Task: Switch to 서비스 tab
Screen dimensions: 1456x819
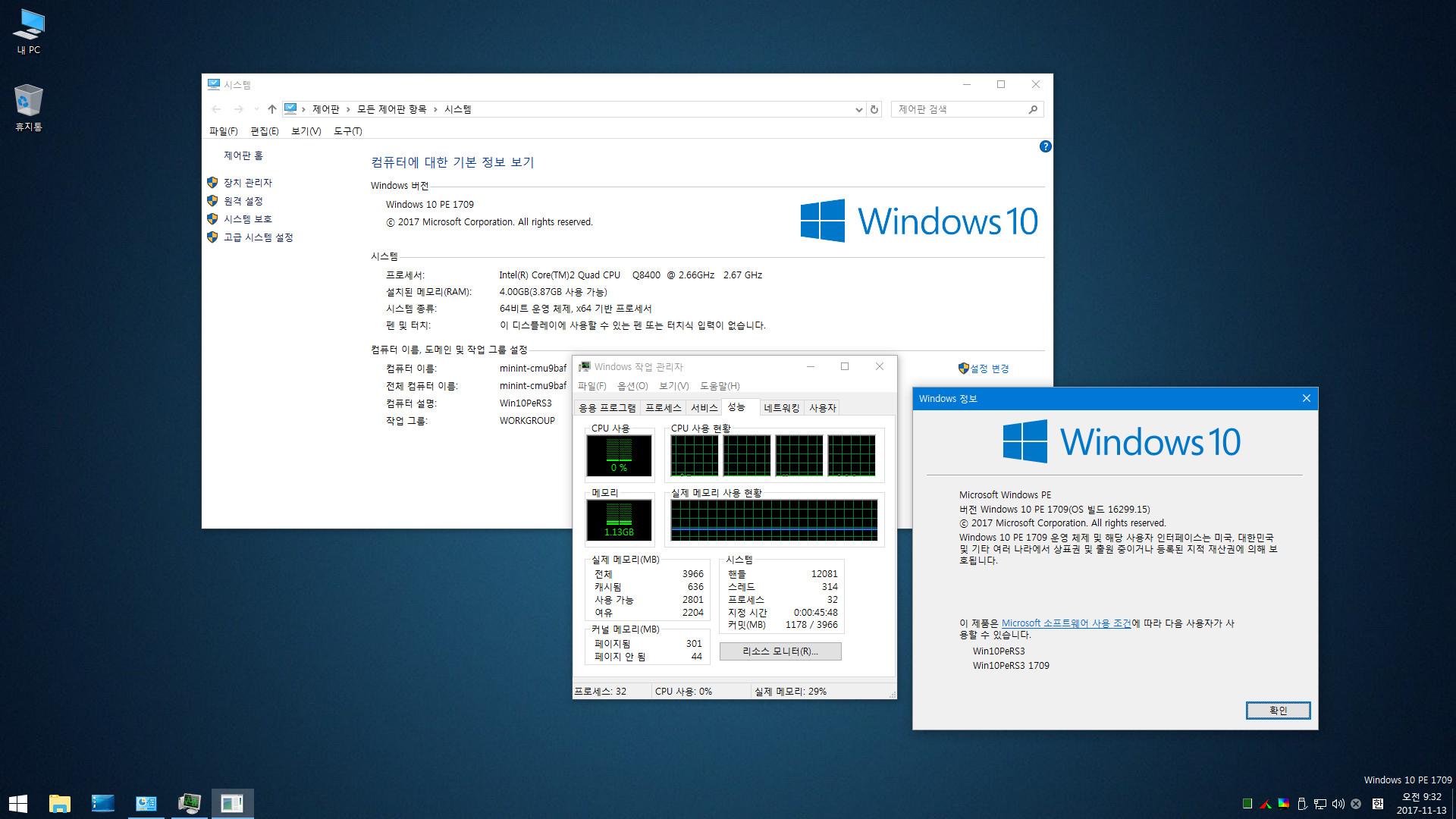Action: click(704, 408)
